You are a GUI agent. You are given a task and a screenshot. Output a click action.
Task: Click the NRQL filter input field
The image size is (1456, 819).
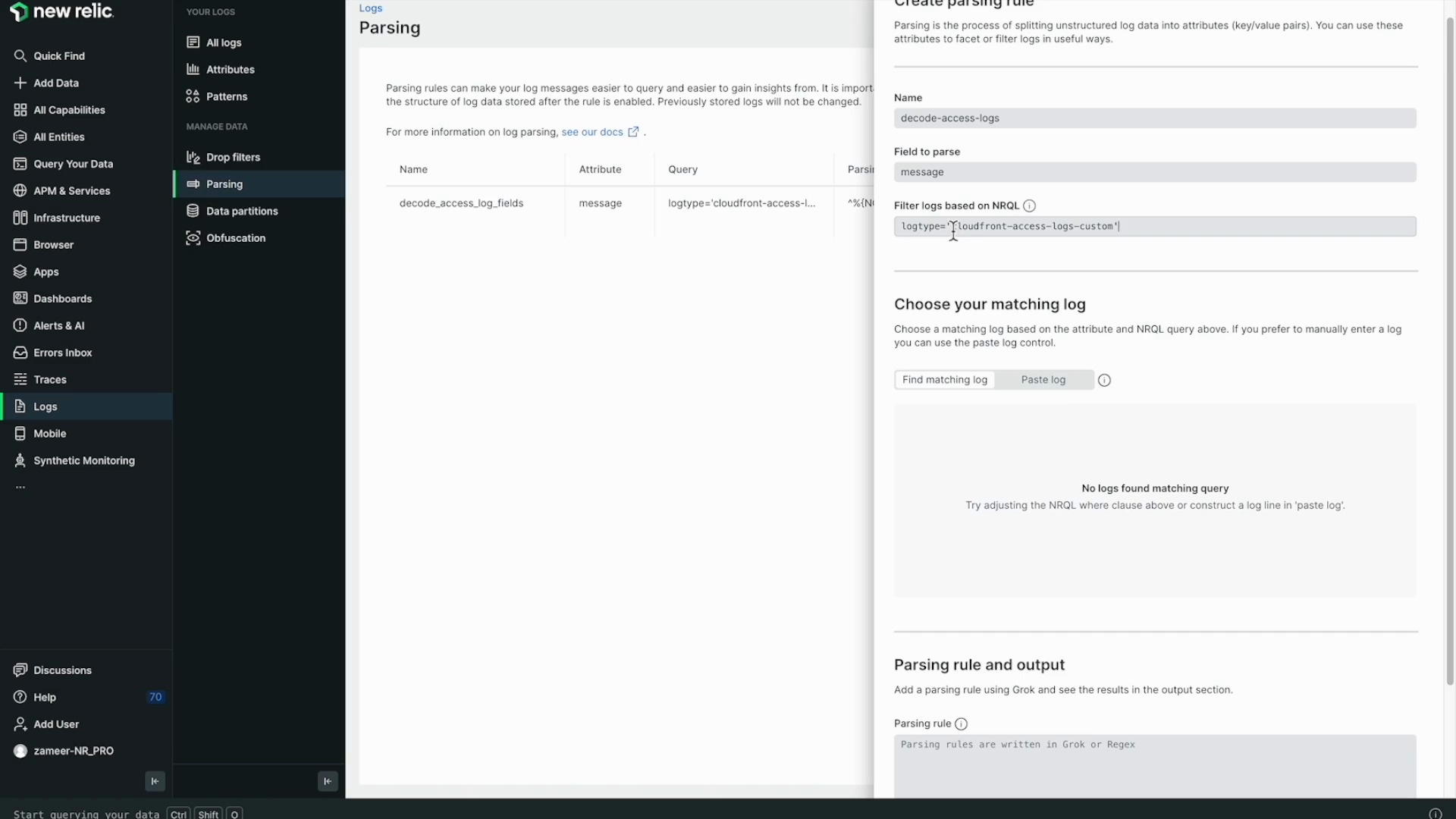1155,226
